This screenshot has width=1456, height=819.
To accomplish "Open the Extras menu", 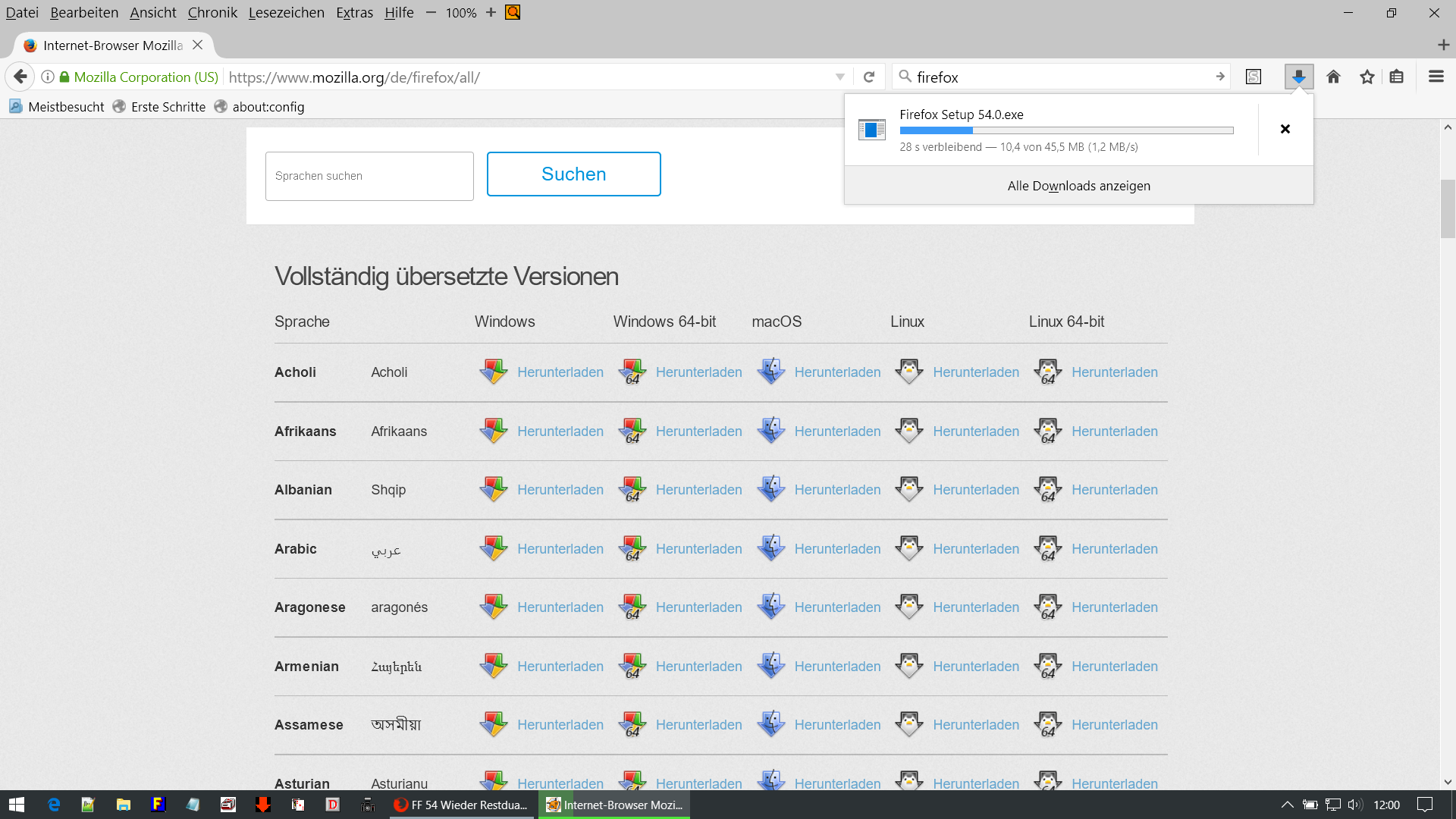I will pos(354,12).
